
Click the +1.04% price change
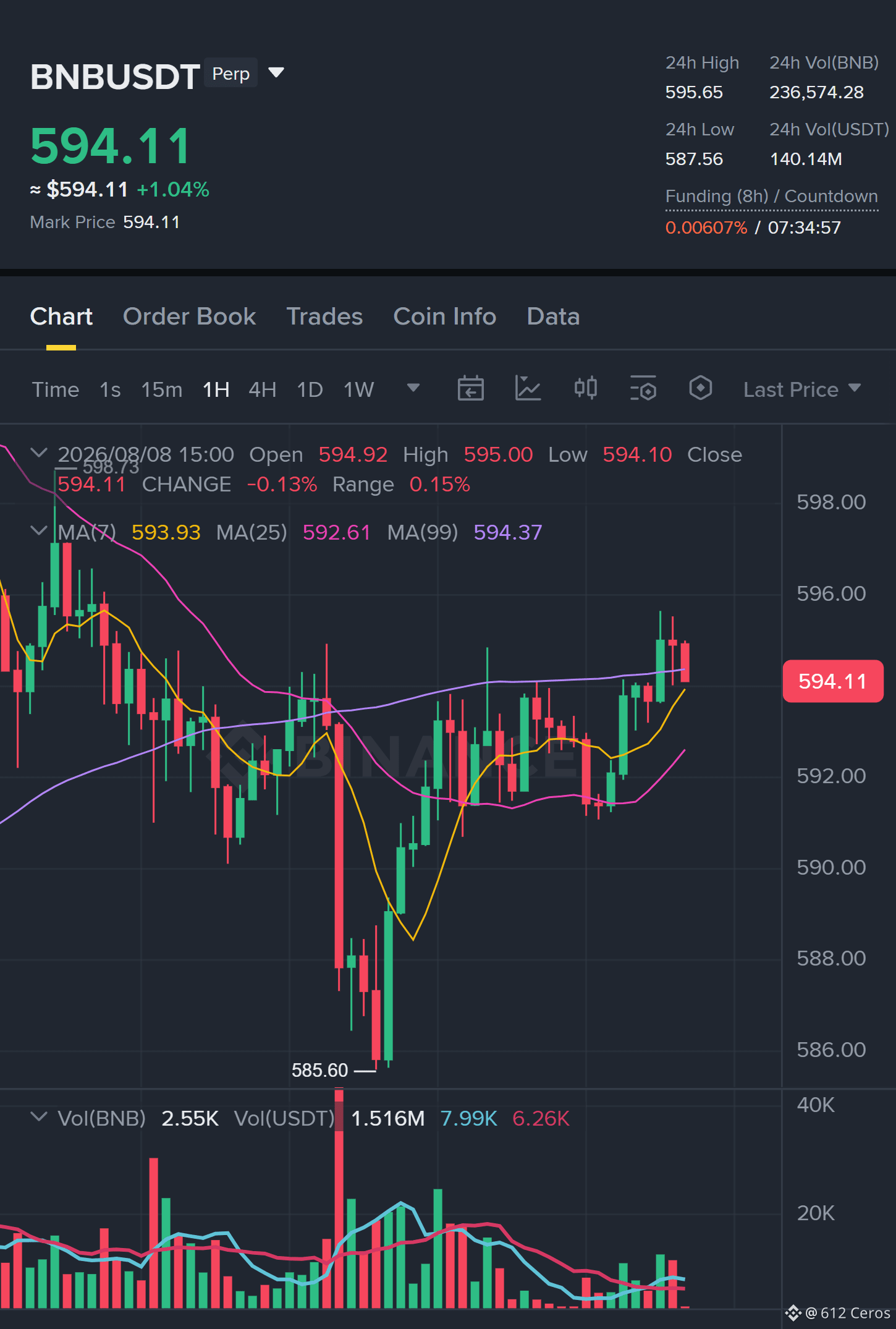[x=173, y=189]
